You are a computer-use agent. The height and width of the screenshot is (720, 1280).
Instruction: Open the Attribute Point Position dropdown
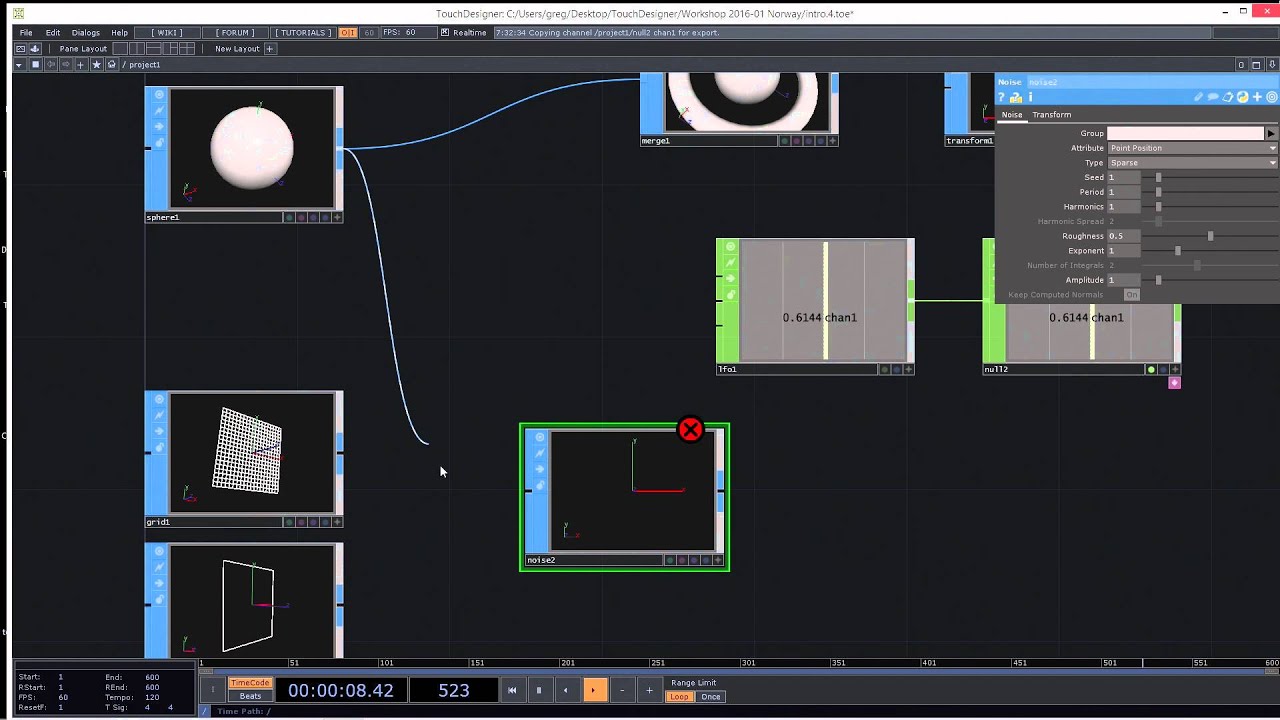tap(1192, 148)
